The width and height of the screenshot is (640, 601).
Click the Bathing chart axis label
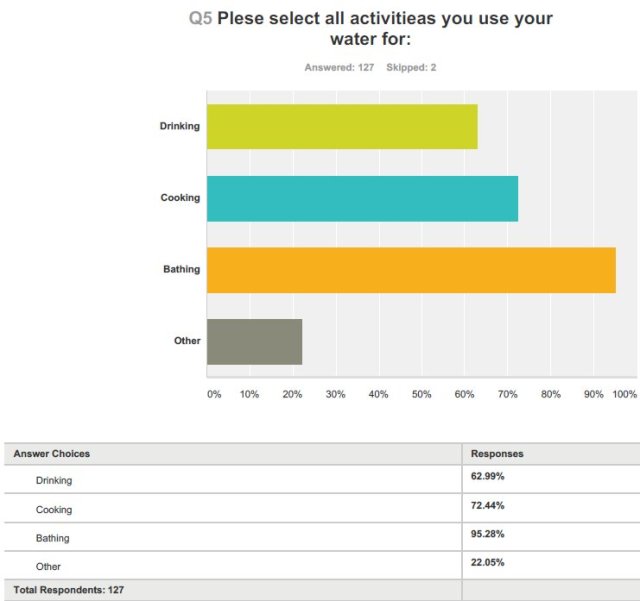(x=181, y=269)
